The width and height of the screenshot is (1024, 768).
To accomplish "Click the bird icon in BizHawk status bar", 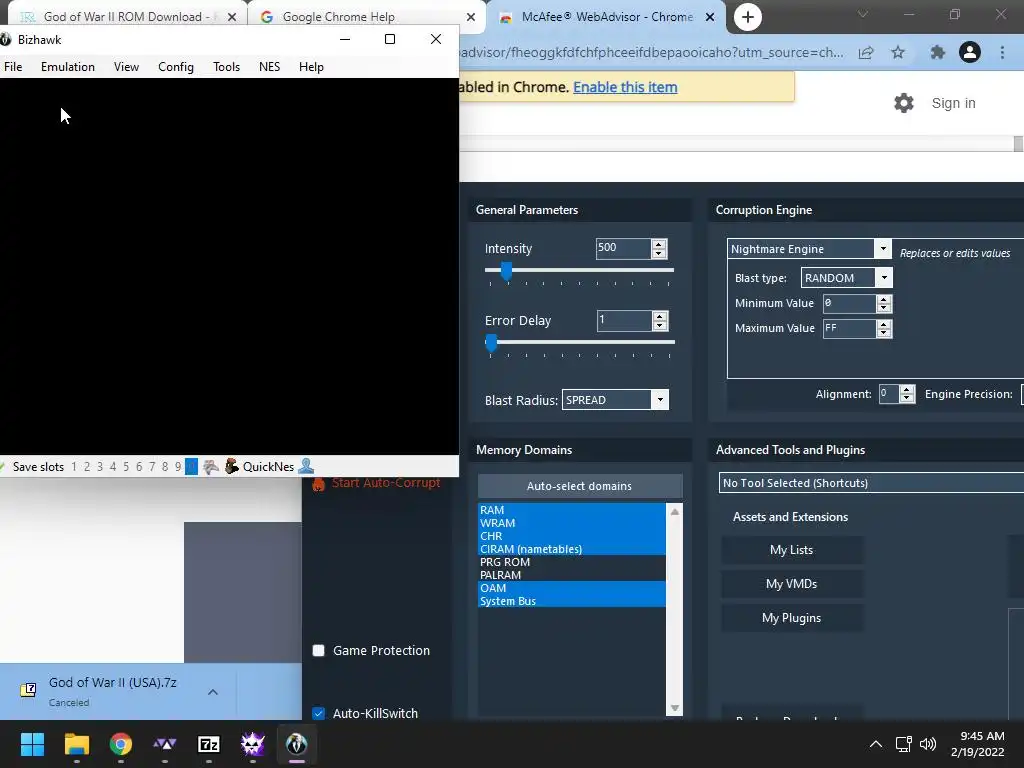I will (x=210, y=466).
